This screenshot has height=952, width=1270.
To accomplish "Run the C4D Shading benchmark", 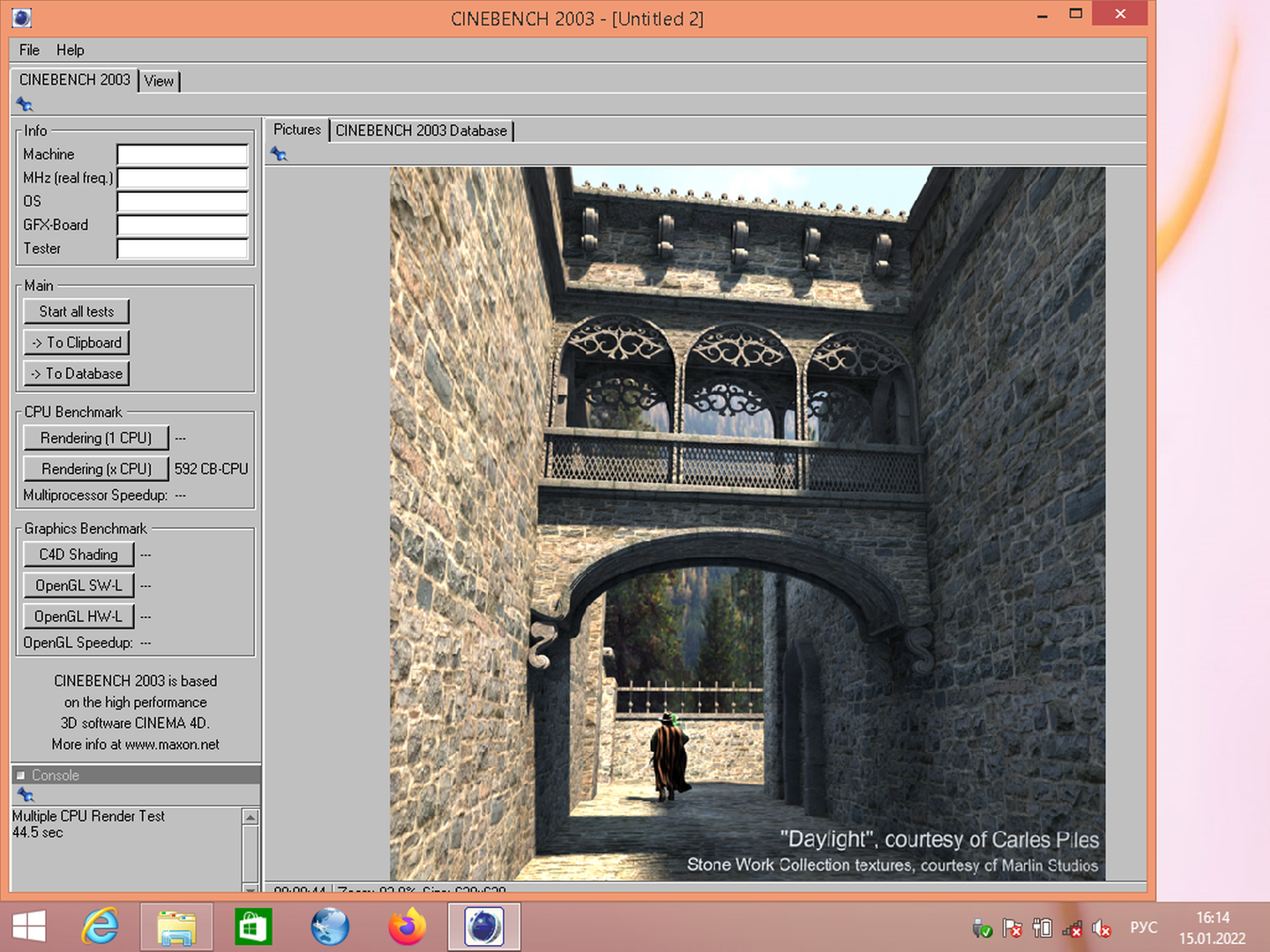I will [78, 554].
